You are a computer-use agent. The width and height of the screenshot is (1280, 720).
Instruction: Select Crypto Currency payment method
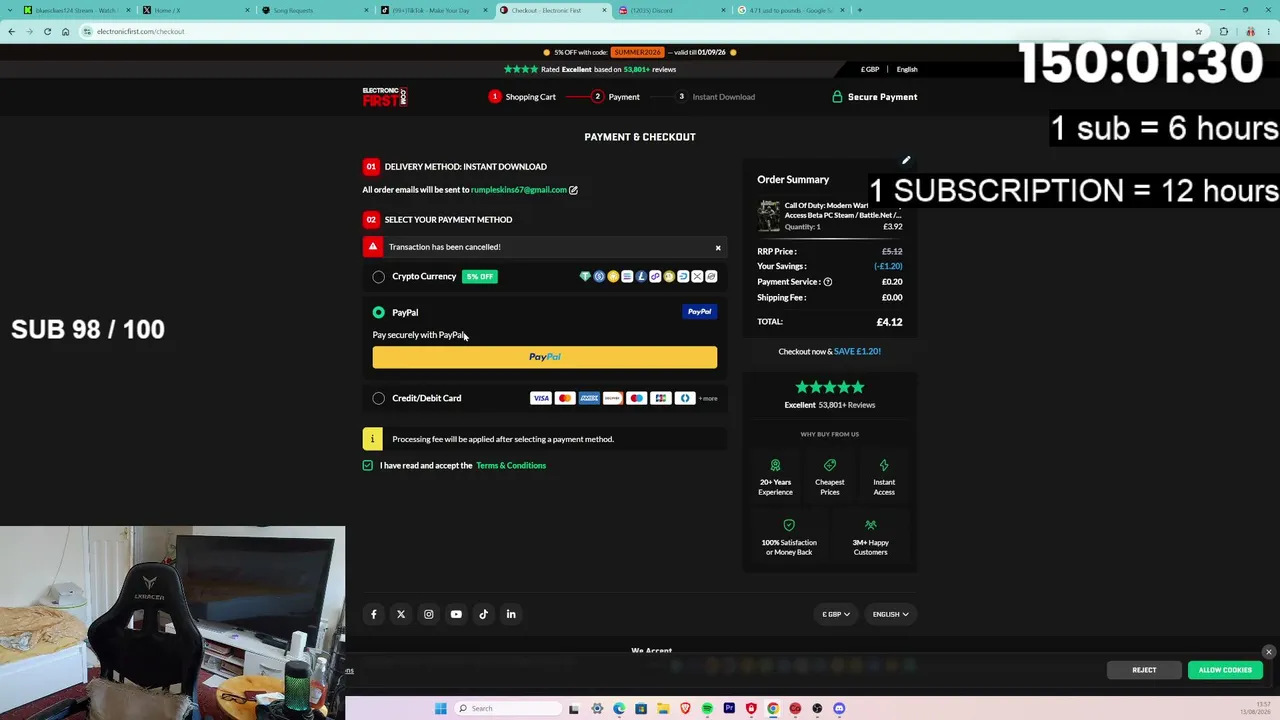click(379, 277)
